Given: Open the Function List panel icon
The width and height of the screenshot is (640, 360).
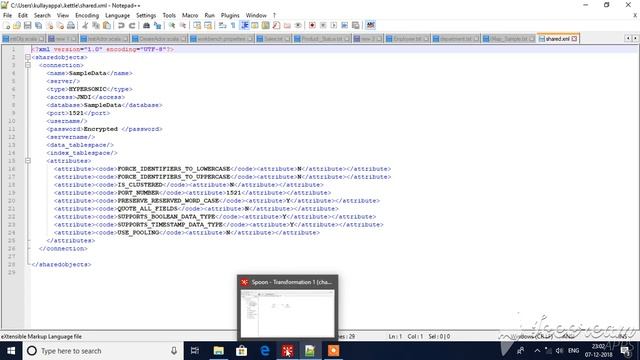Looking at the screenshot, I should [x=276, y=25].
